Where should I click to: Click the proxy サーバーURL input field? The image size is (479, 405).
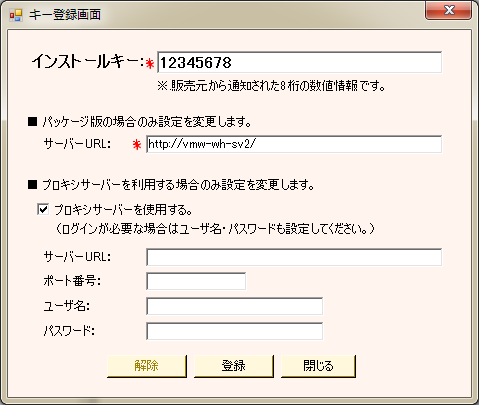(294, 257)
